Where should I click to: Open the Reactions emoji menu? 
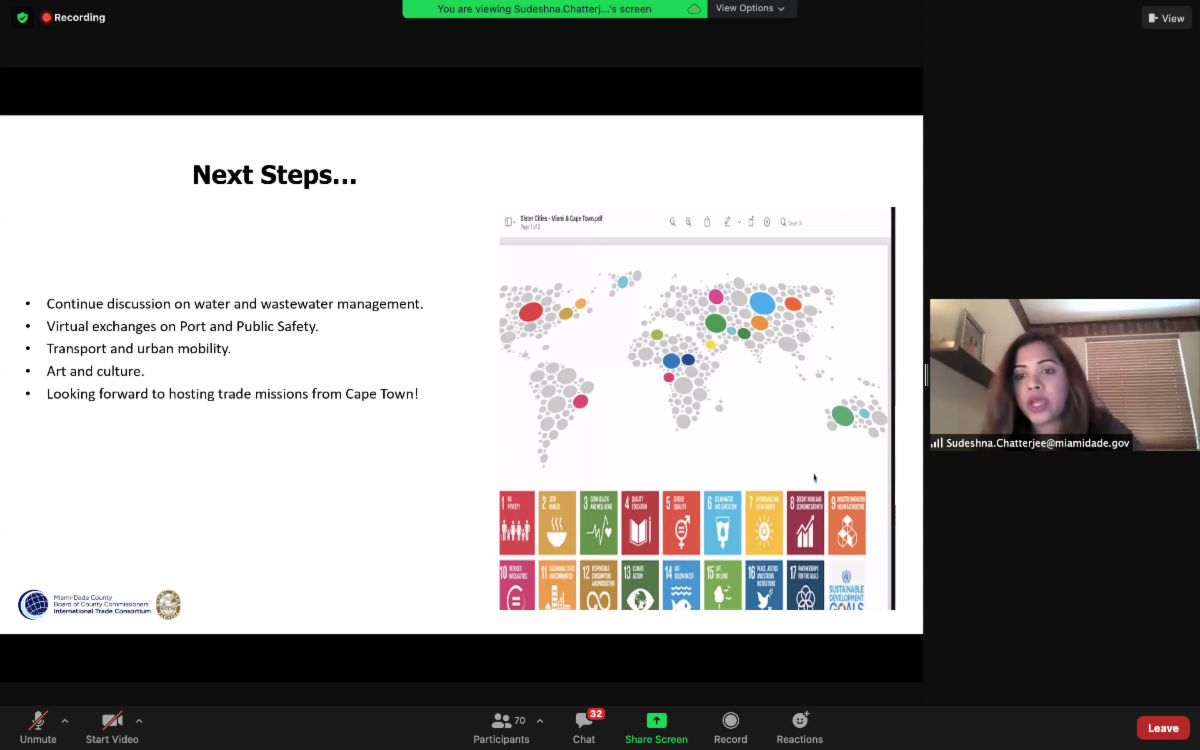(x=800, y=720)
